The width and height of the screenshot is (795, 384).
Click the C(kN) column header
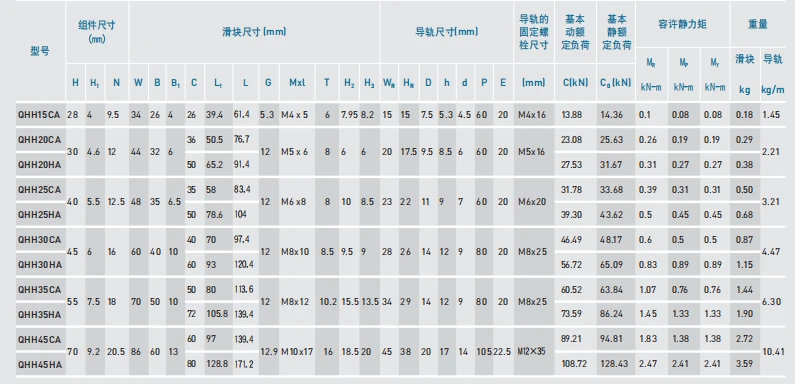[575, 82]
